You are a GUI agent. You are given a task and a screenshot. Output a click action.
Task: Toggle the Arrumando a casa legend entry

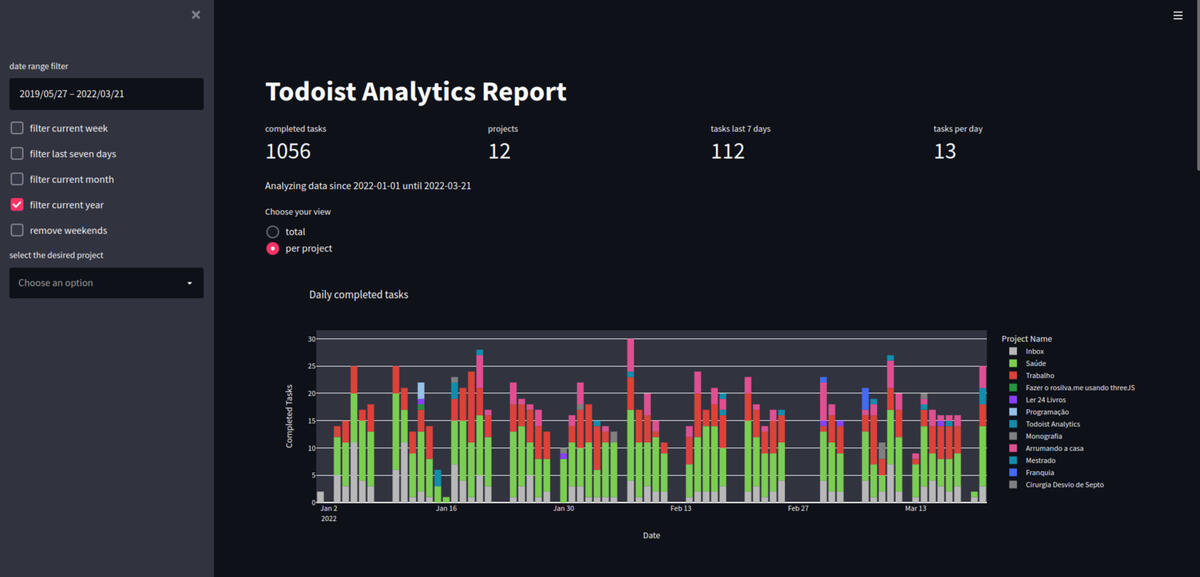point(1053,448)
